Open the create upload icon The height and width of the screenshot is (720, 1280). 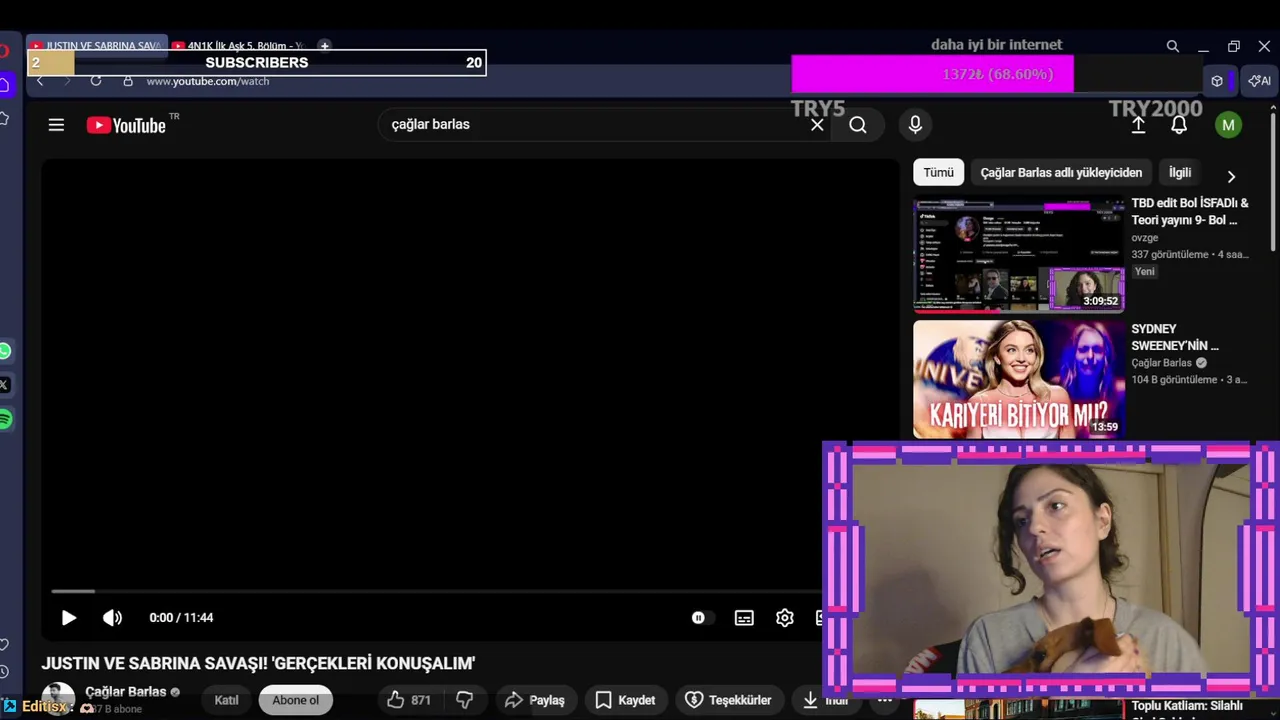(x=1138, y=125)
